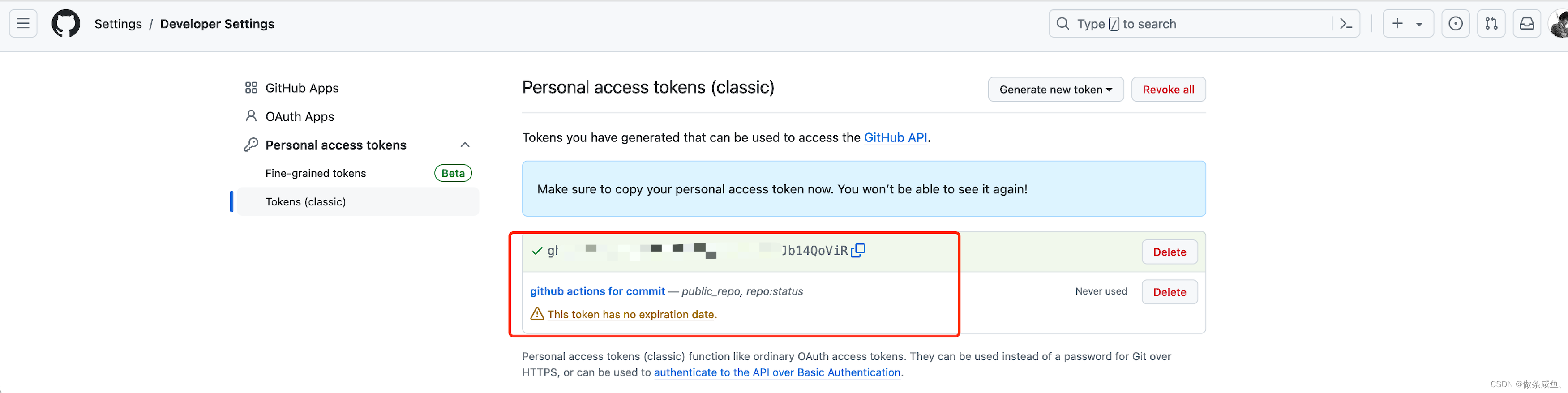Click inside the search field

coord(1187,23)
